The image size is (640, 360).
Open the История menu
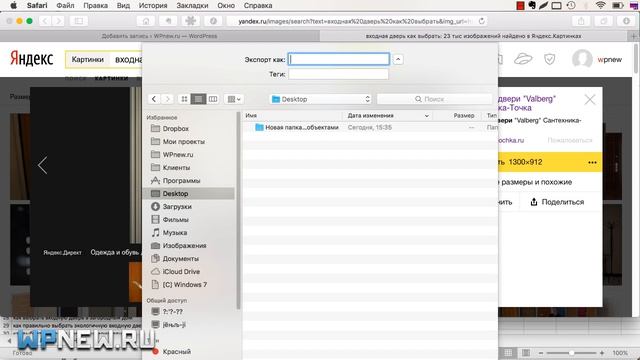153,5
